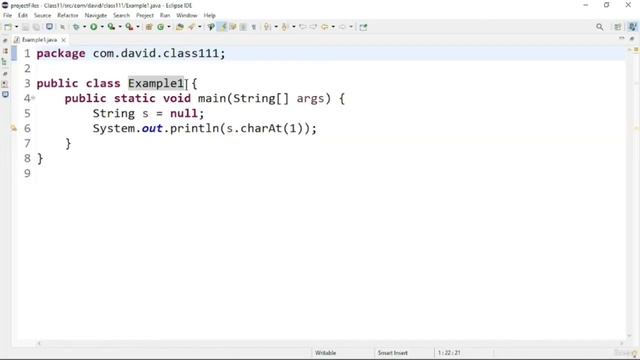Open the Source menu
The image size is (640, 360).
tap(42, 16)
